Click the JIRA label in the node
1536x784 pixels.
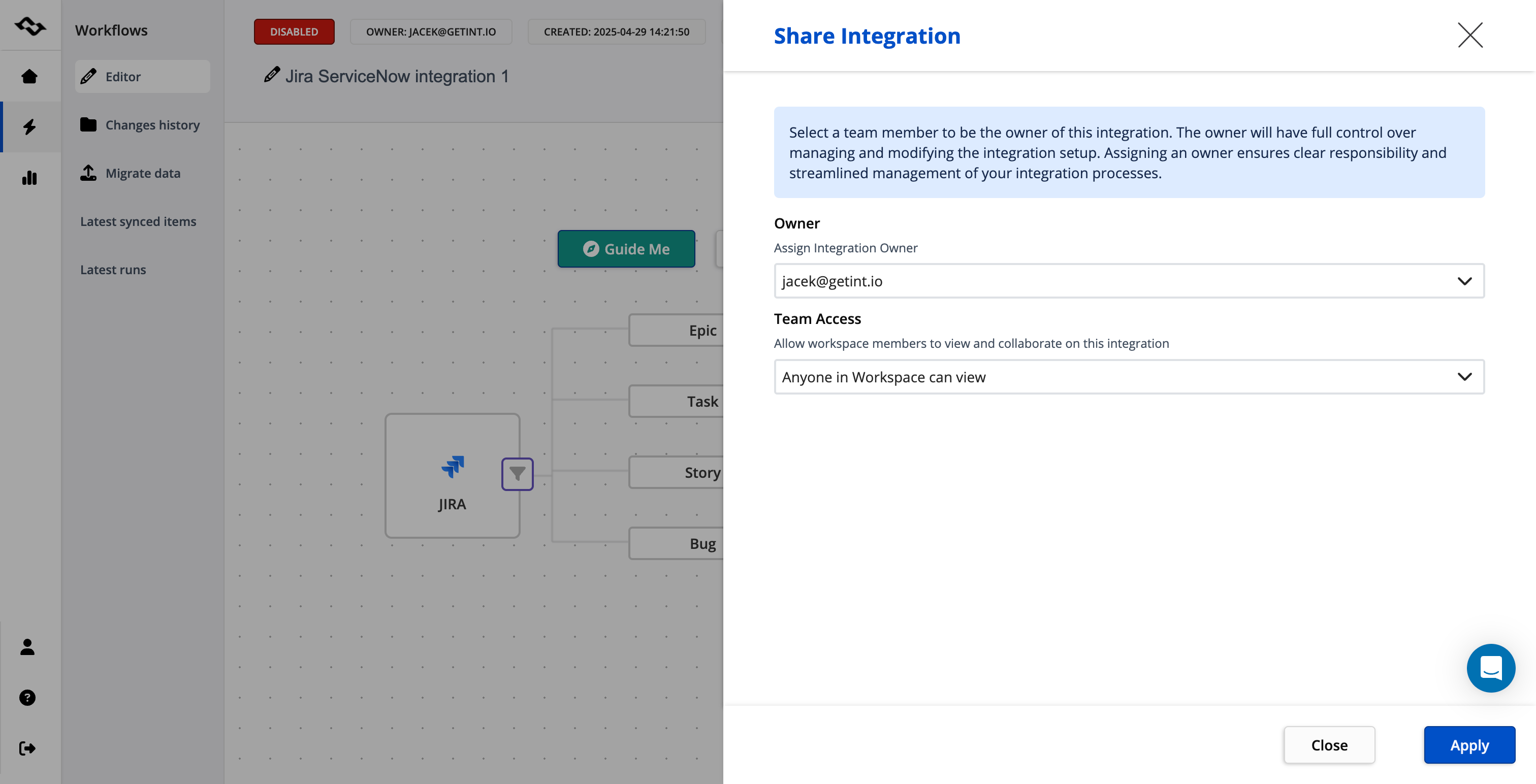pos(452,504)
